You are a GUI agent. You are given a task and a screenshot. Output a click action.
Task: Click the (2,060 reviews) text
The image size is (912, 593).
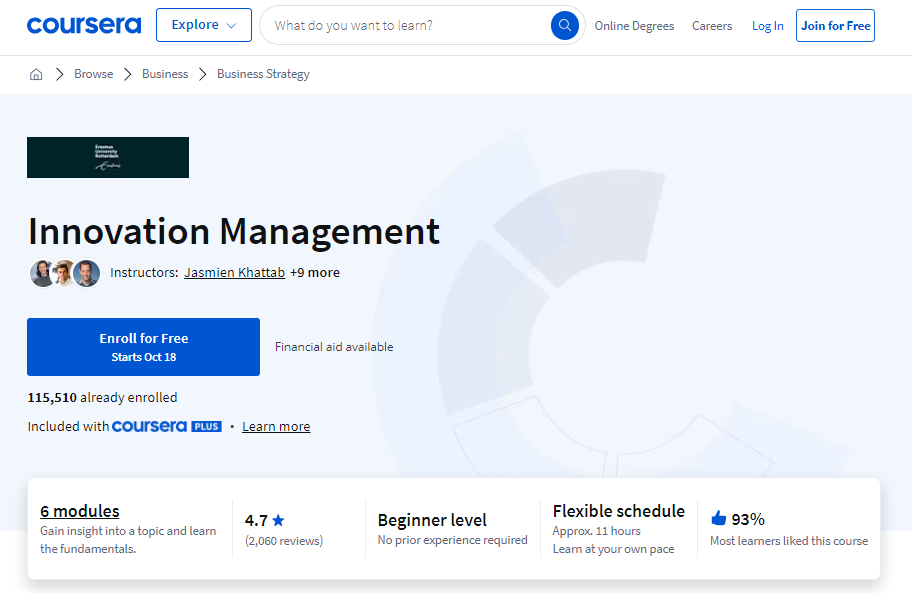click(x=284, y=541)
